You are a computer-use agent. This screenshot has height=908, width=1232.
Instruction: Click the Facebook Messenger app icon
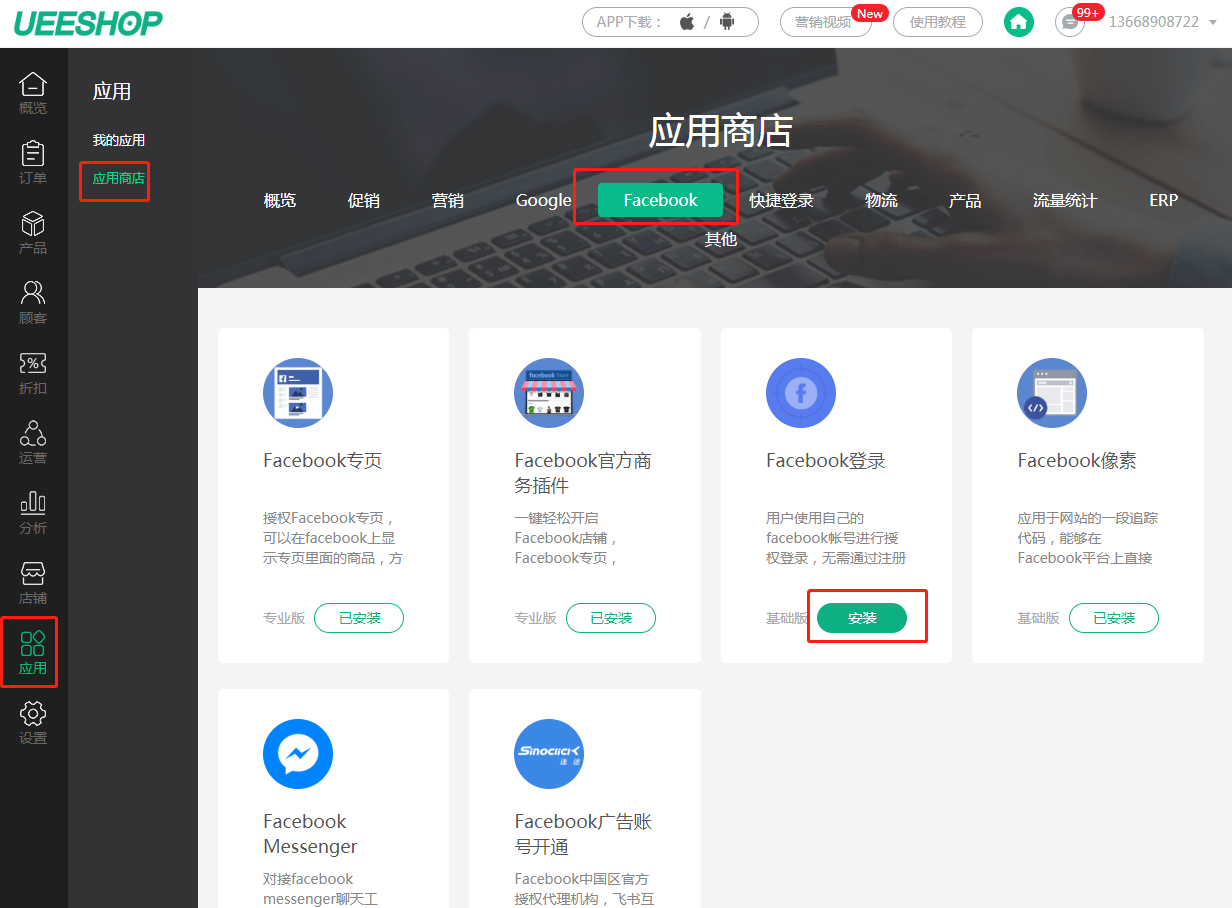click(298, 754)
